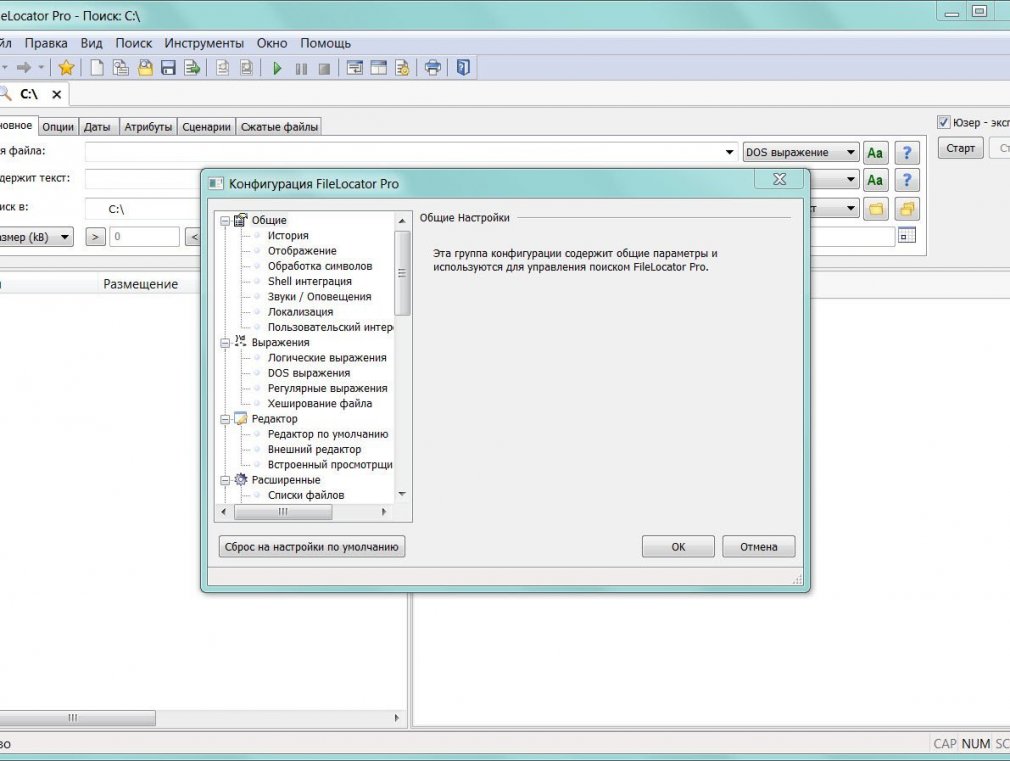Toggle case sensitivity Aa for containing text

(x=875, y=180)
